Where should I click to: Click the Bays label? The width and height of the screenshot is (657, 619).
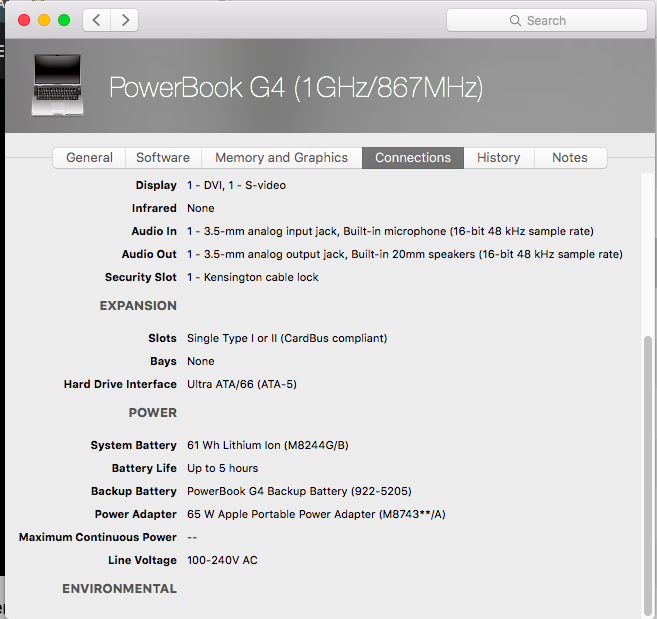(163, 361)
